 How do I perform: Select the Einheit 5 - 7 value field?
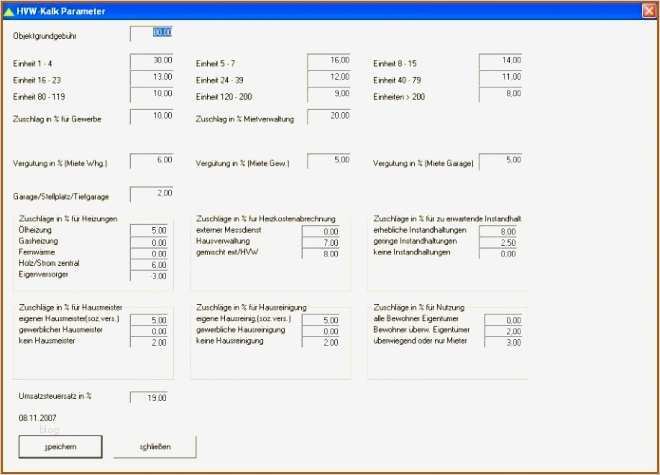[329, 61]
